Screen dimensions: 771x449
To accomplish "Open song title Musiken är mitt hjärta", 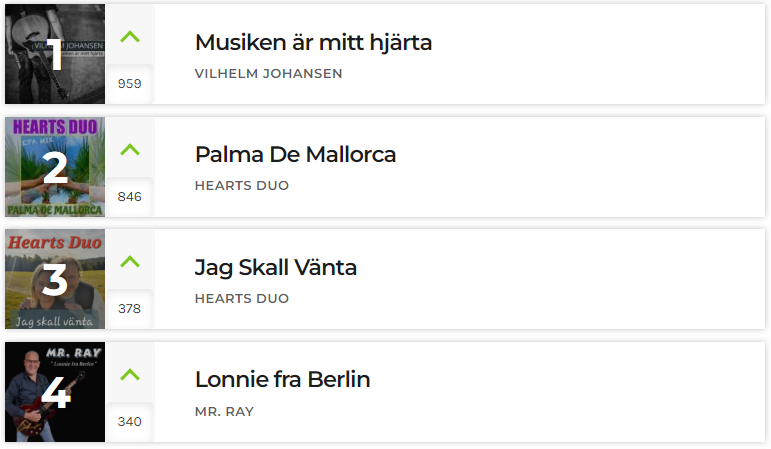I will point(313,42).
